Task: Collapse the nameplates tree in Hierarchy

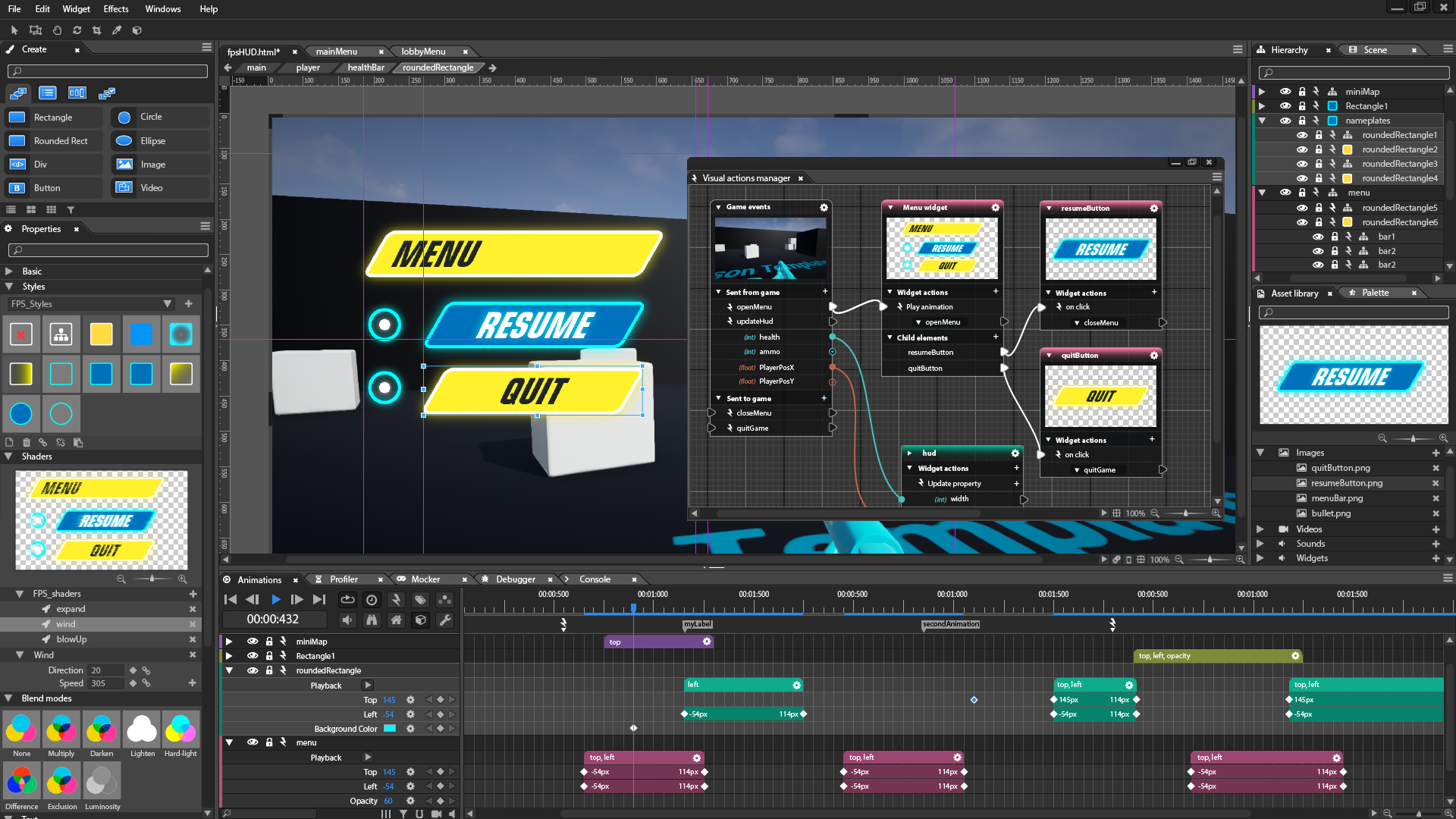Action: point(1262,121)
